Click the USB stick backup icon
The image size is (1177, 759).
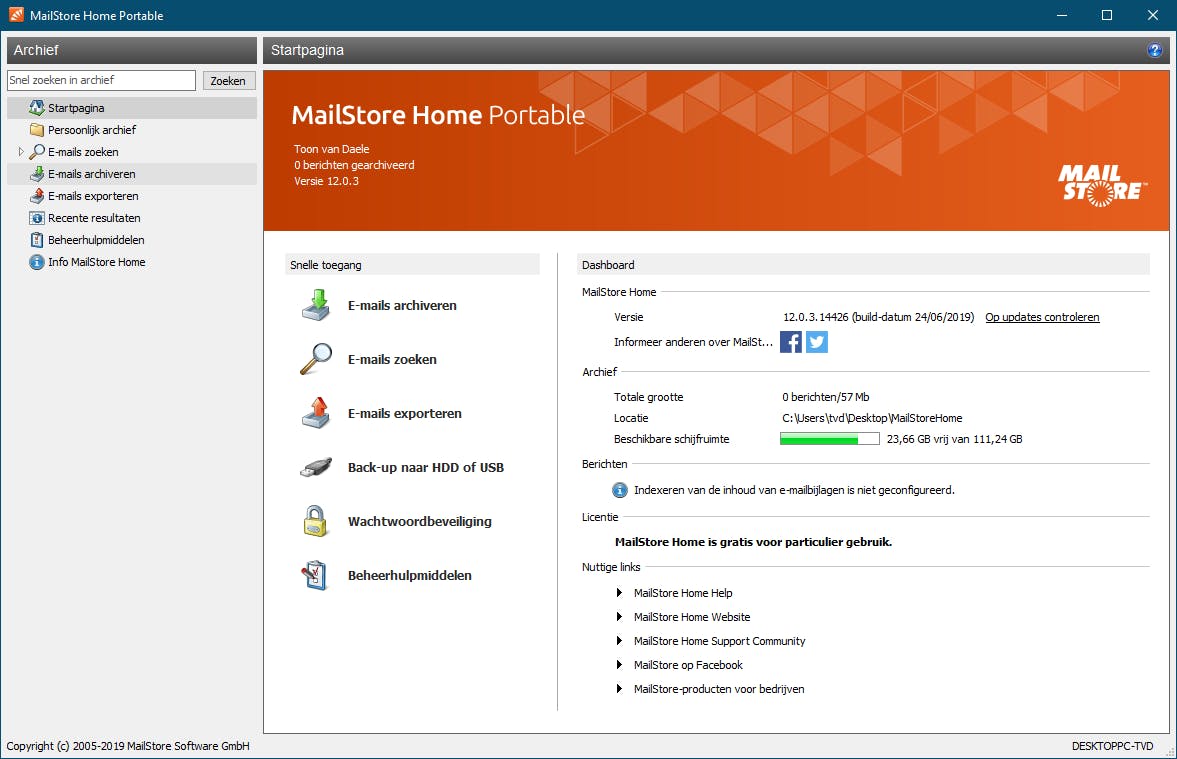pos(316,467)
